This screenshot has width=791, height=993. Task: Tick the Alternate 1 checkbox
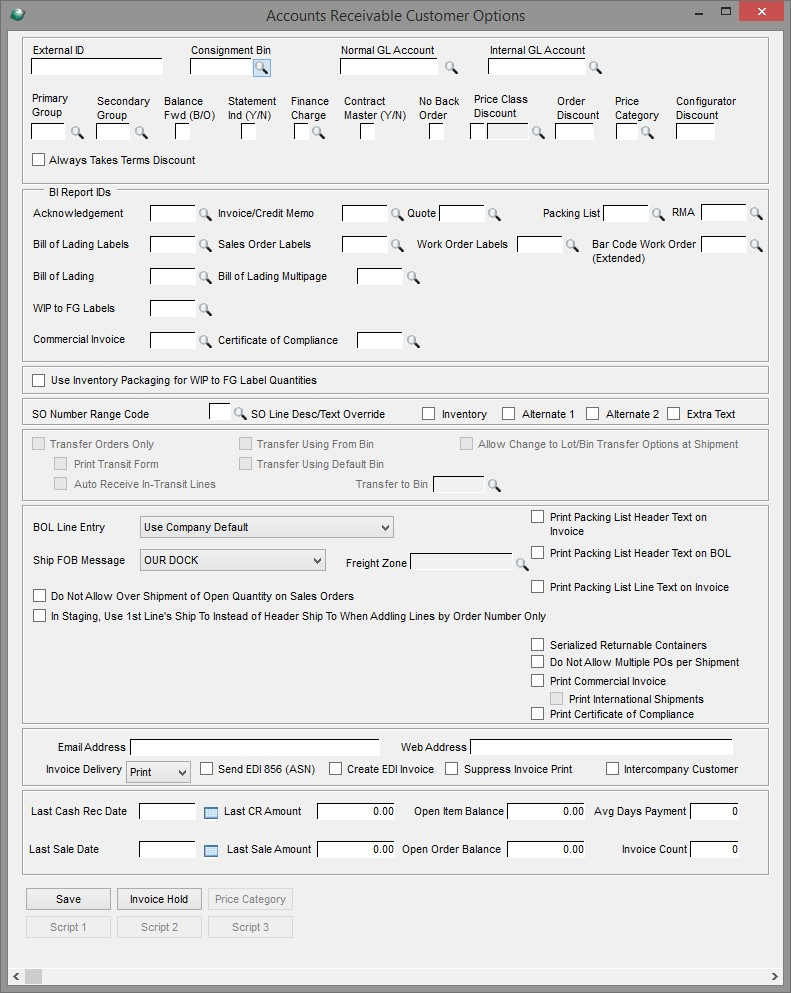tap(509, 414)
